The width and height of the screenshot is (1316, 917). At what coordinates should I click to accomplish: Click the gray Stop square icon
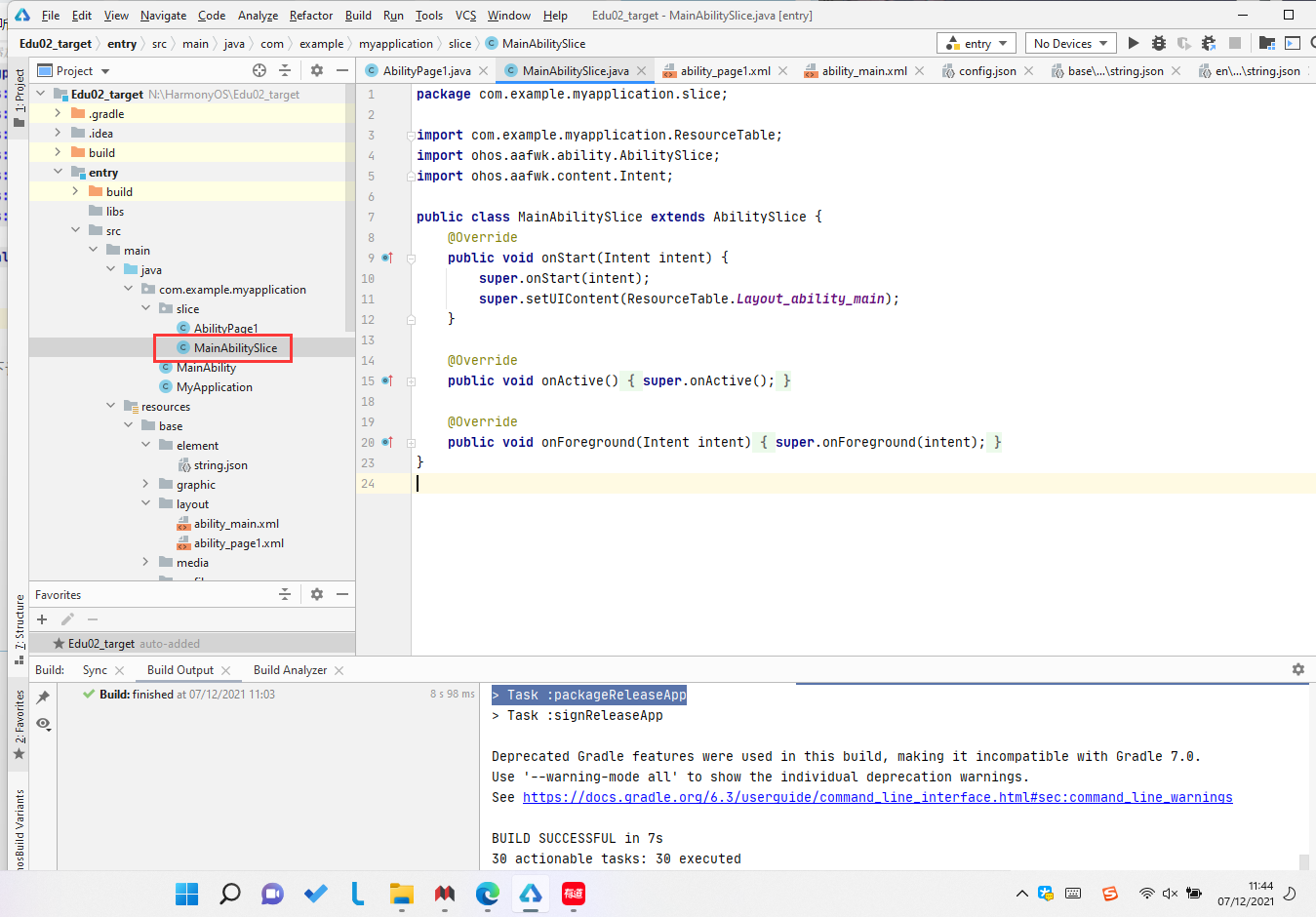1234,43
